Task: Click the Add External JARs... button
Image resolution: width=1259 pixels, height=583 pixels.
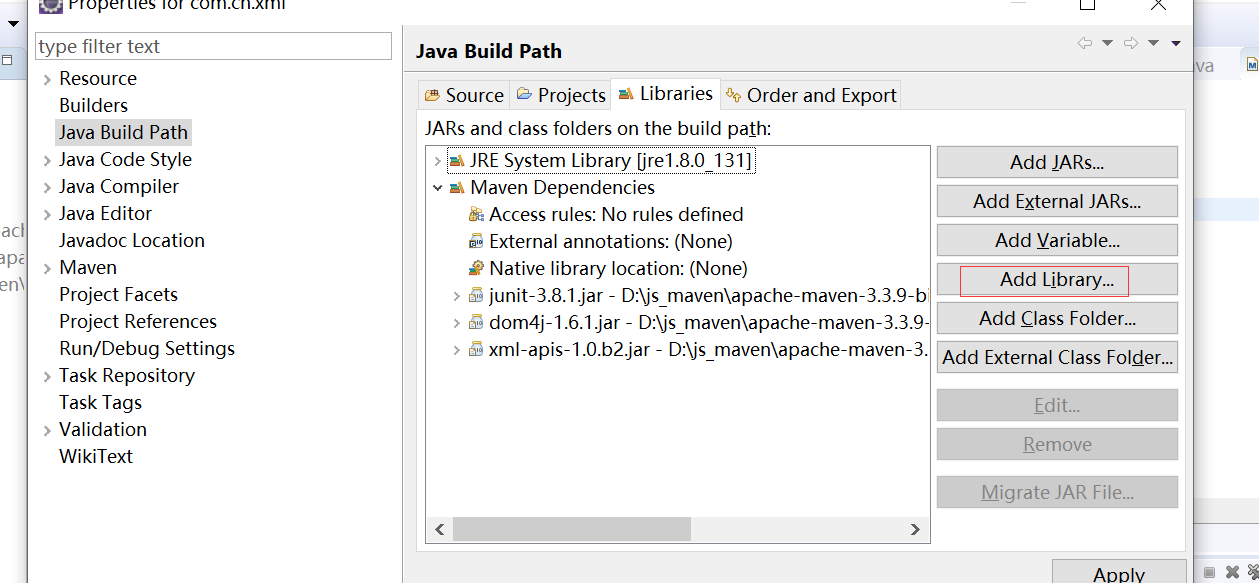Action: 1057,201
